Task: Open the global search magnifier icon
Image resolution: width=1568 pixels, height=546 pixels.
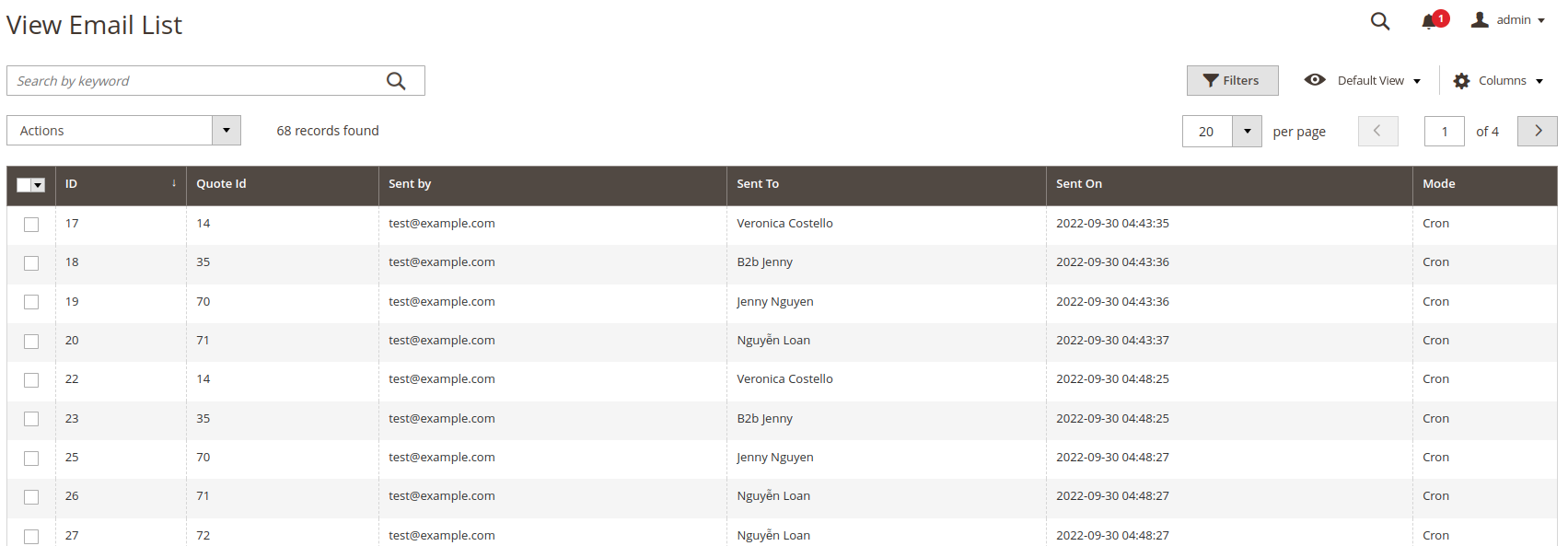Action: 1379,20
